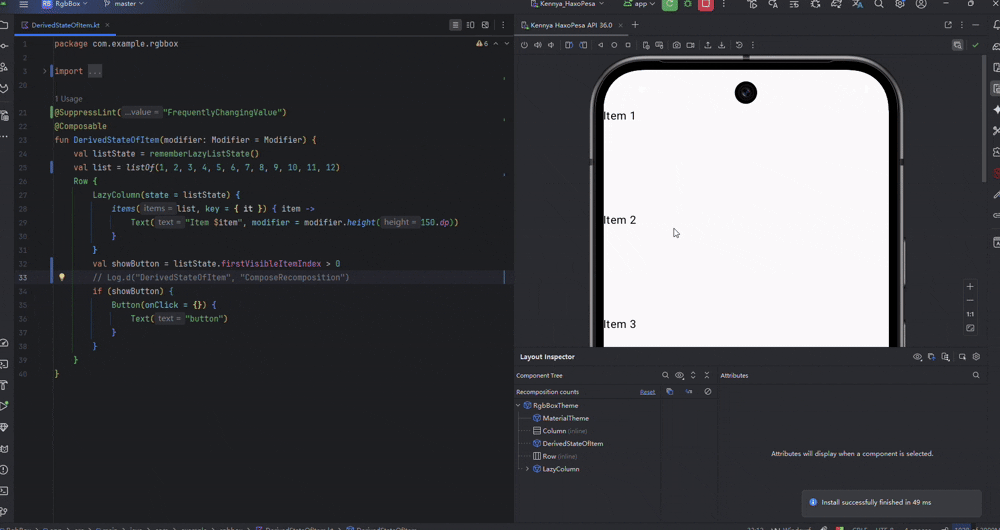Click 'Item 3' in the emulator screen

[619, 324]
